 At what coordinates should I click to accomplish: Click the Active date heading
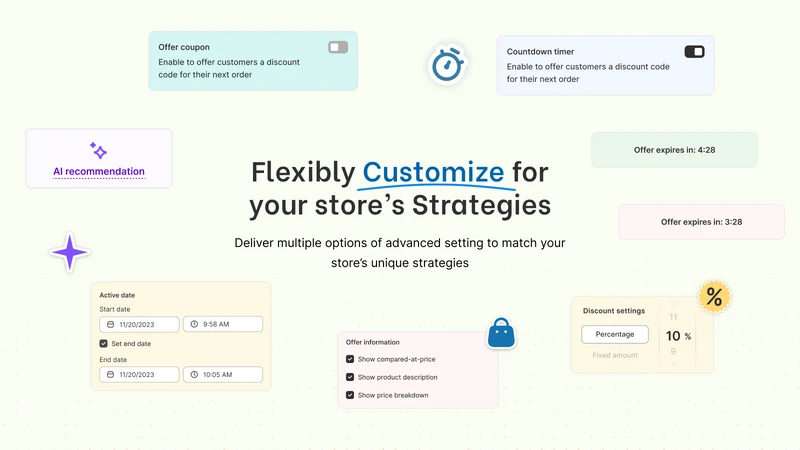(x=117, y=295)
